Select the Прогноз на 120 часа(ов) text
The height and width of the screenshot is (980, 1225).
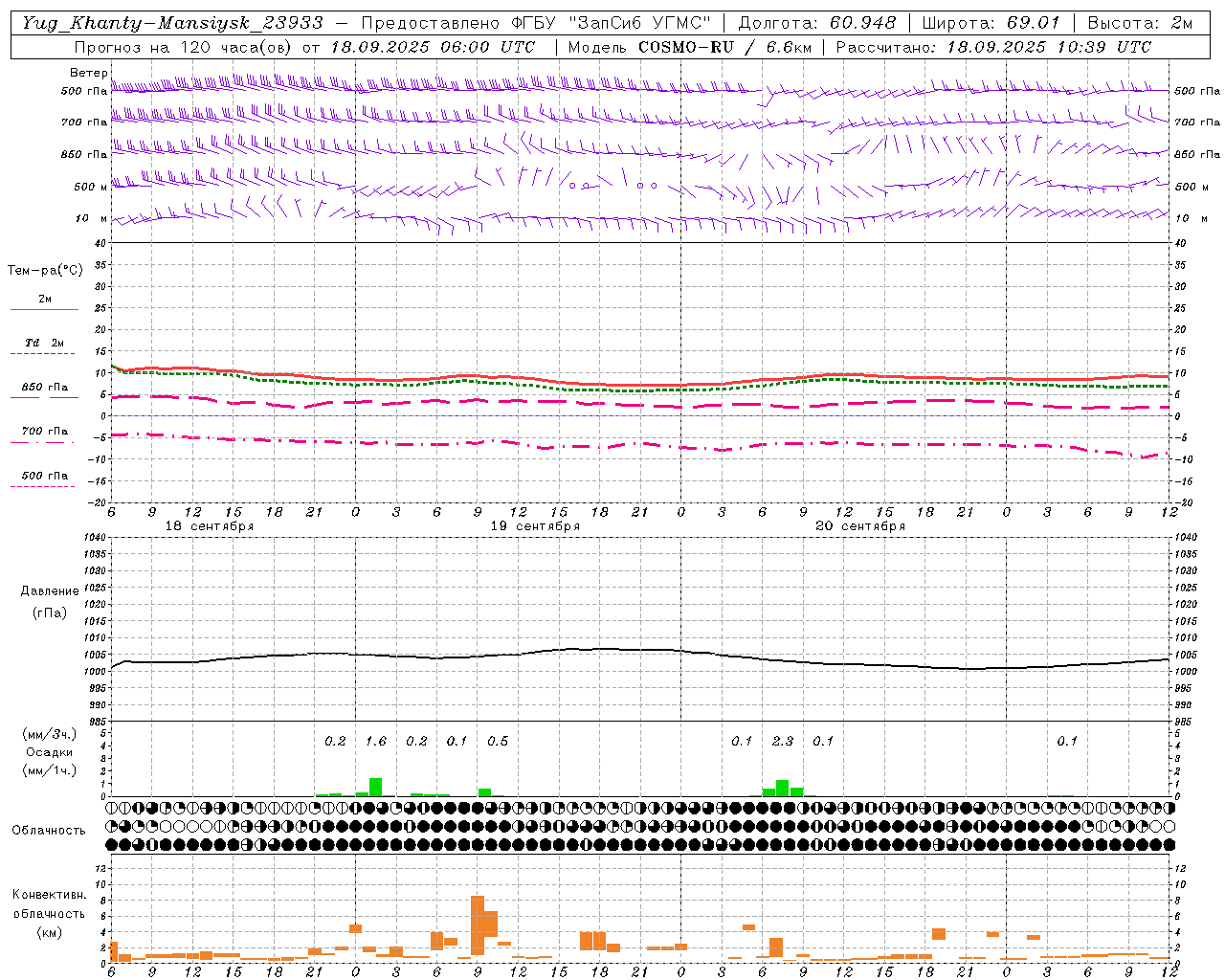(x=185, y=47)
